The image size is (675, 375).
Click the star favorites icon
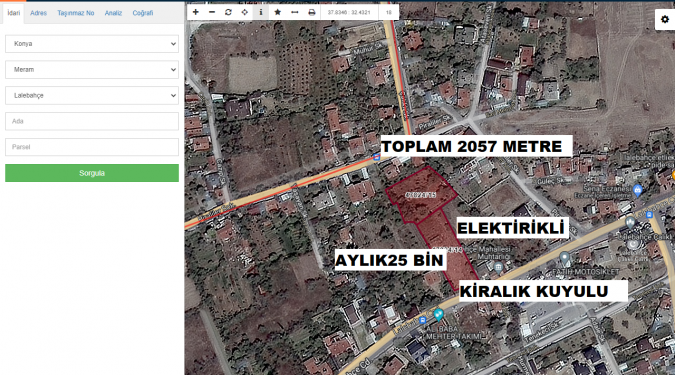(278, 12)
